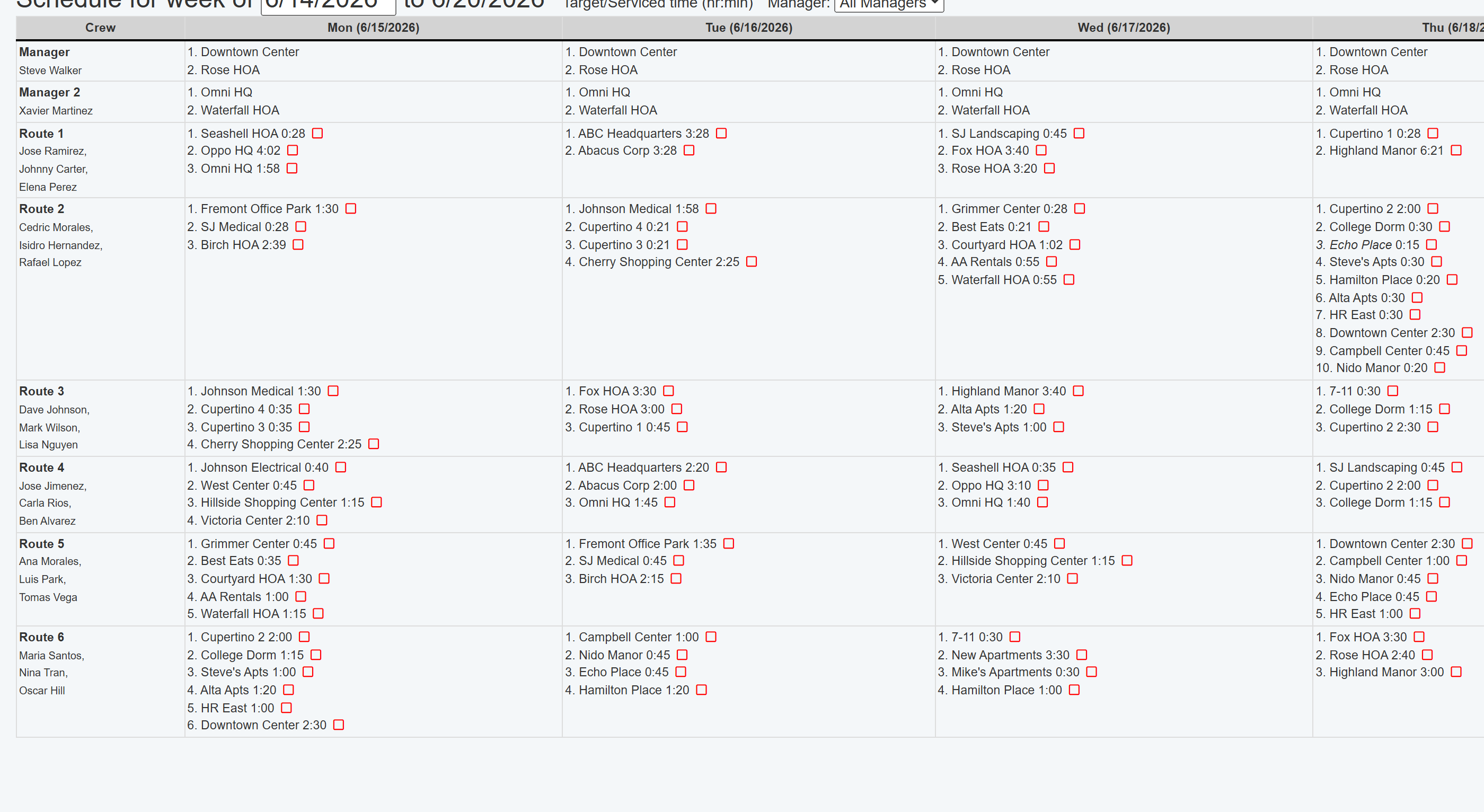Click the Crew column header
The image size is (1484, 812).
(x=100, y=28)
